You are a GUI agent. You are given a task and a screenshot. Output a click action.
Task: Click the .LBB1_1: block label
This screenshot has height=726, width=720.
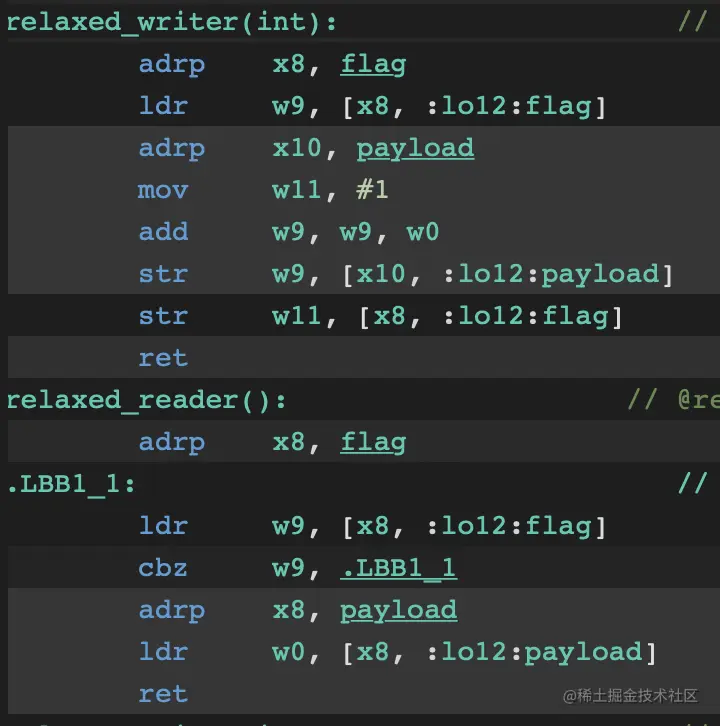point(71,484)
